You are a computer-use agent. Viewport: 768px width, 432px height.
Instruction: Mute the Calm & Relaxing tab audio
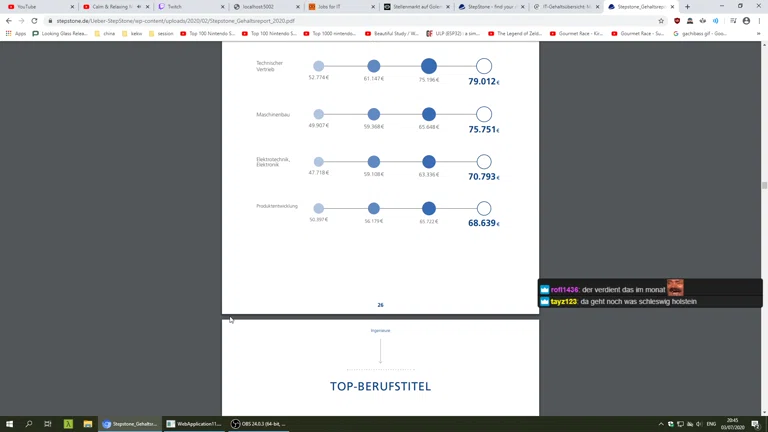139,7
